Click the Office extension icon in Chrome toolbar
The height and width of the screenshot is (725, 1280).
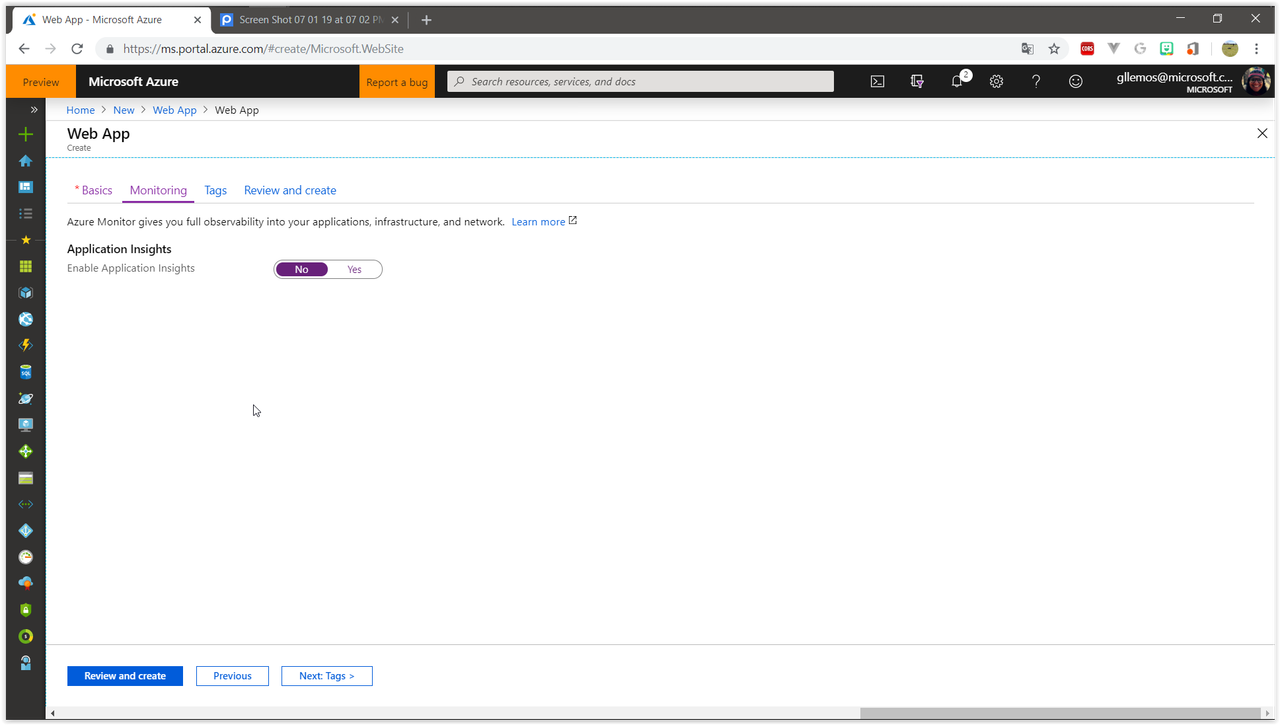1193,48
